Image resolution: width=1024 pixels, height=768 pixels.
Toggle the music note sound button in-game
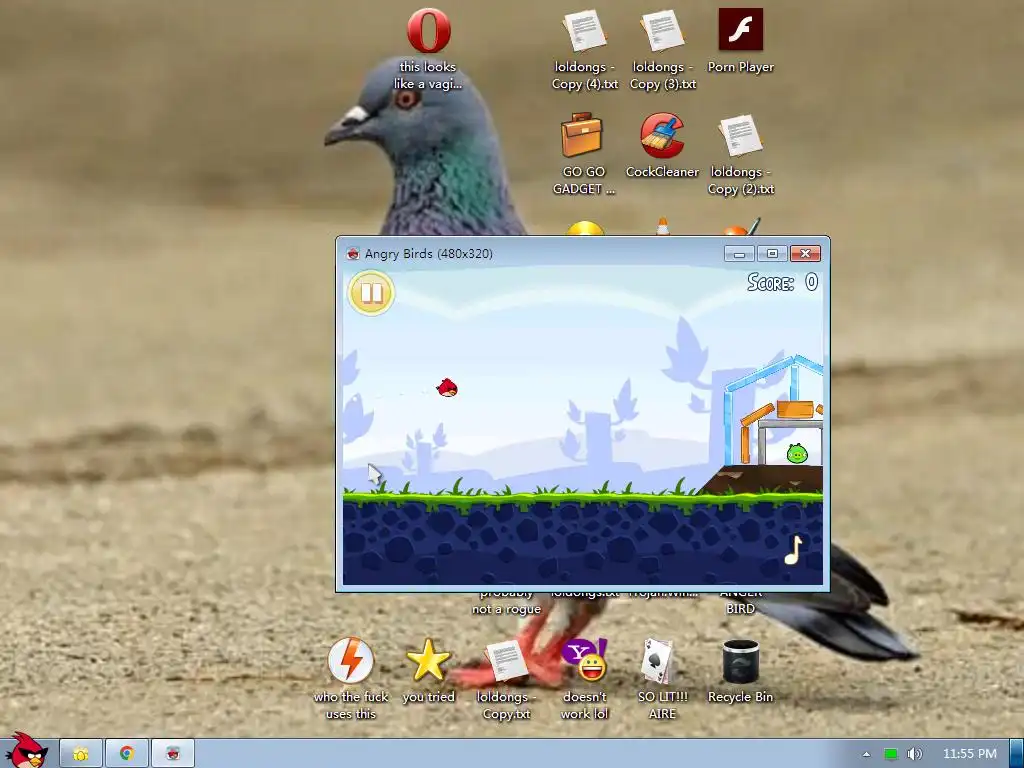click(793, 550)
